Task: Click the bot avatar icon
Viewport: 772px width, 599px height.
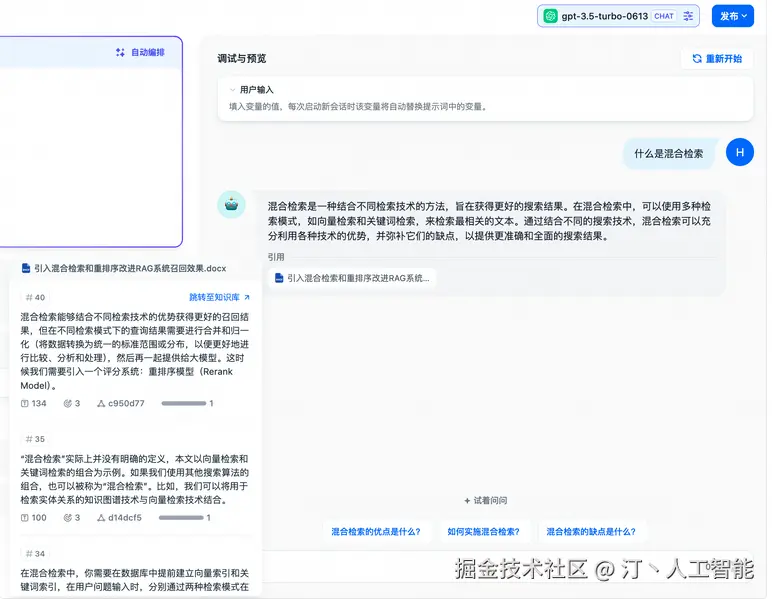Action: (x=231, y=204)
